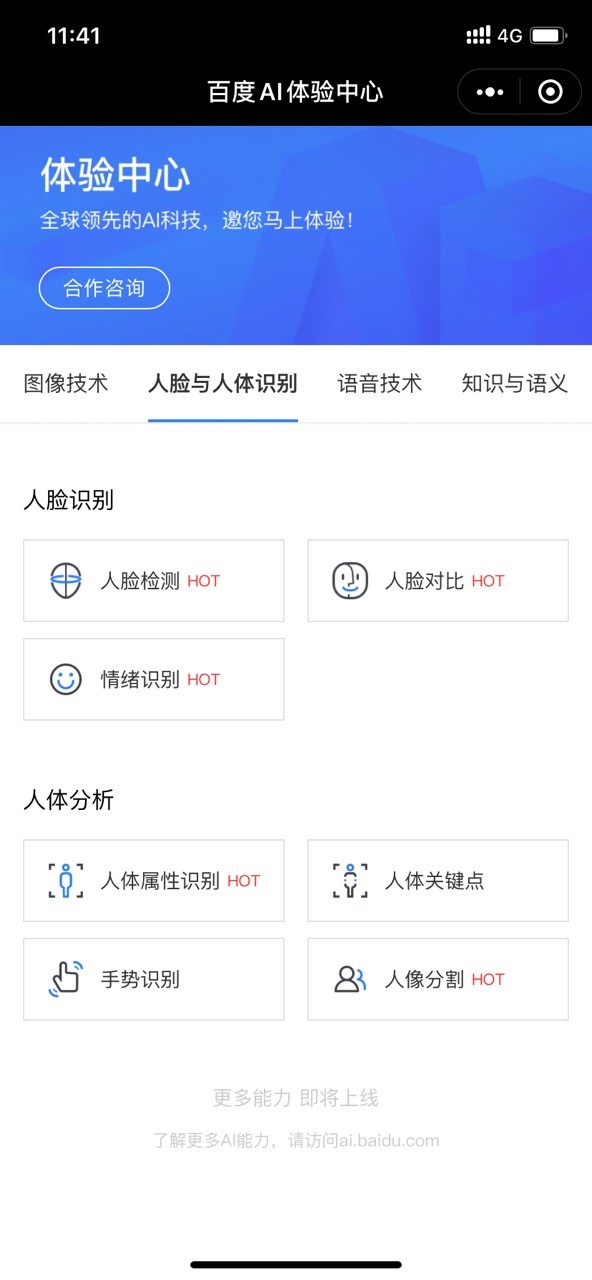
Task: Open the 人像分割 card label
Action: pyautogui.click(x=425, y=979)
